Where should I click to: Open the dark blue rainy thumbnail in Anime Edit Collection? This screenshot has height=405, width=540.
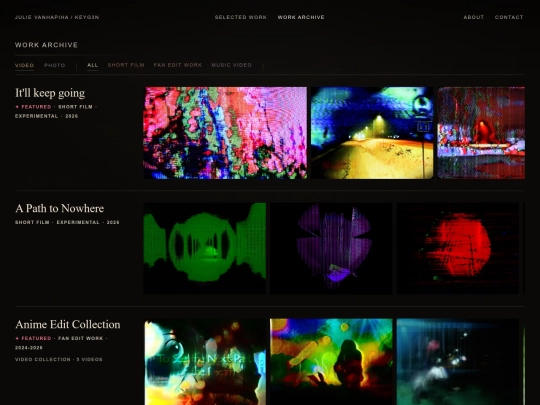pyautogui.click(x=458, y=362)
